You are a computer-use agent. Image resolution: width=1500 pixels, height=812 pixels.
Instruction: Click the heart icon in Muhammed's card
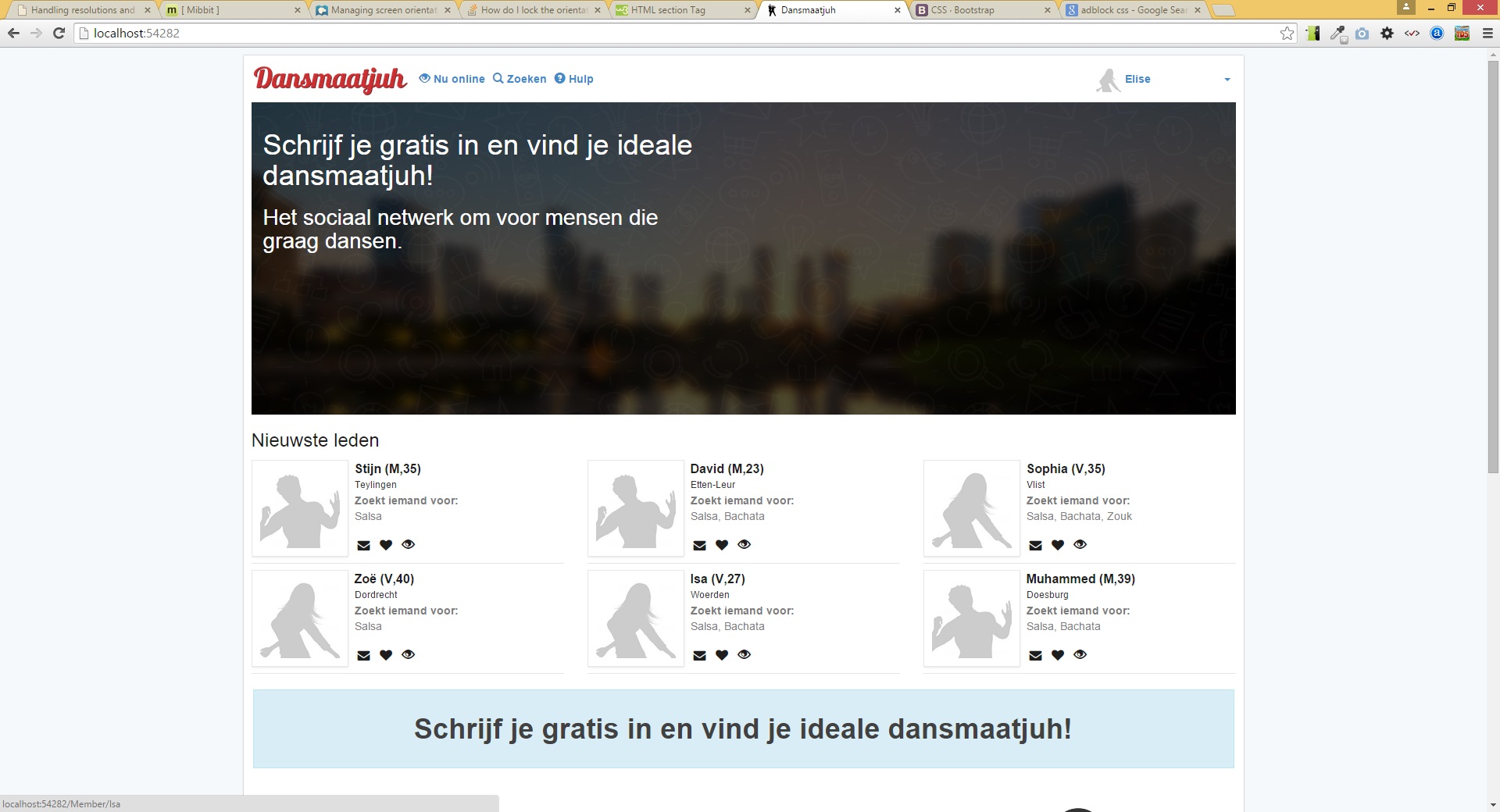pyautogui.click(x=1058, y=655)
